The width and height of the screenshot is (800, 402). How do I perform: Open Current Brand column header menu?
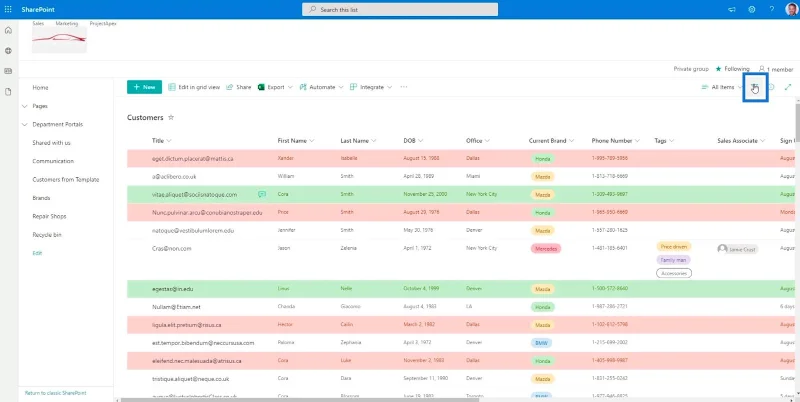click(x=552, y=141)
